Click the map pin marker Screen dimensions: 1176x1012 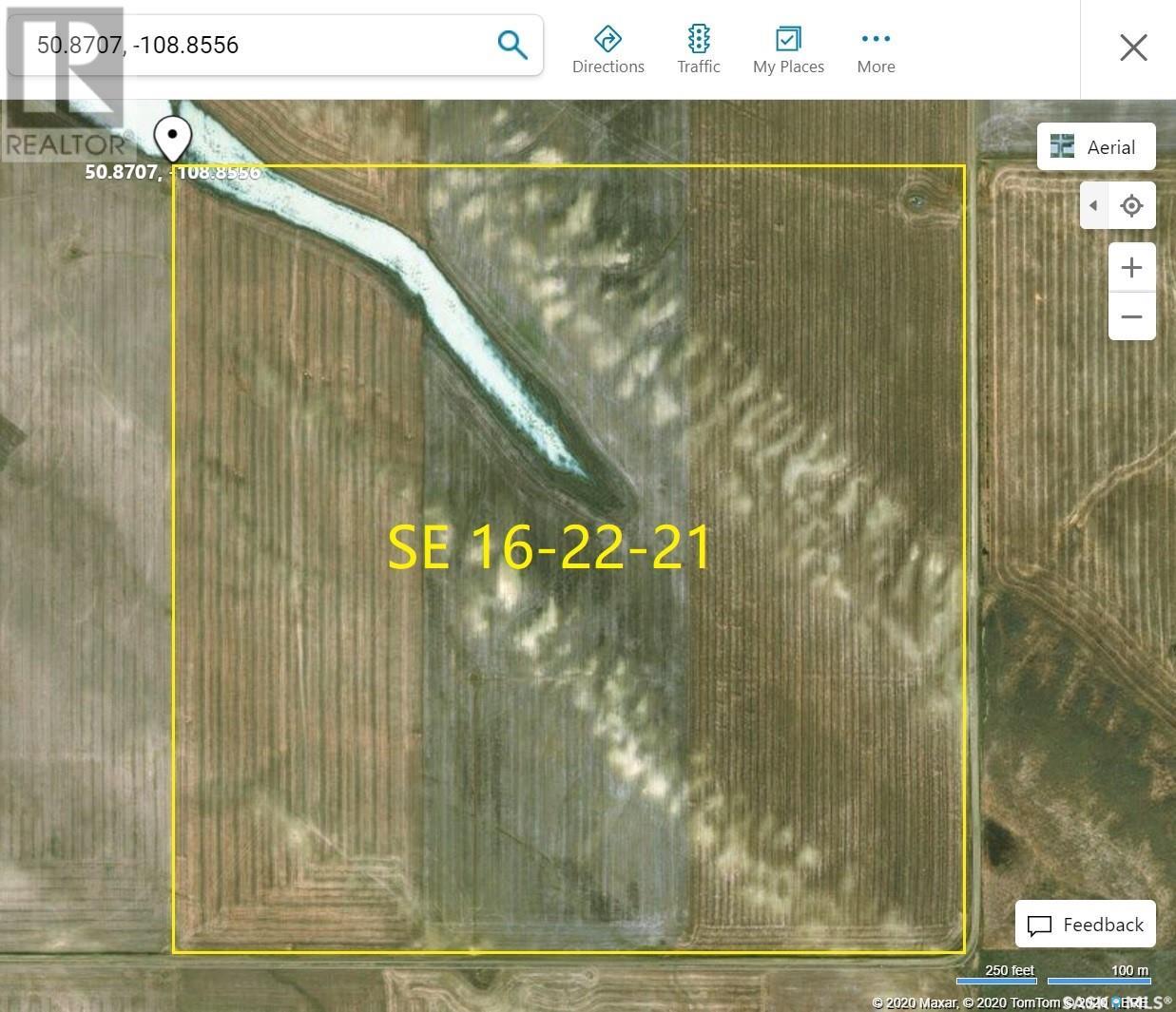pos(172,139)
